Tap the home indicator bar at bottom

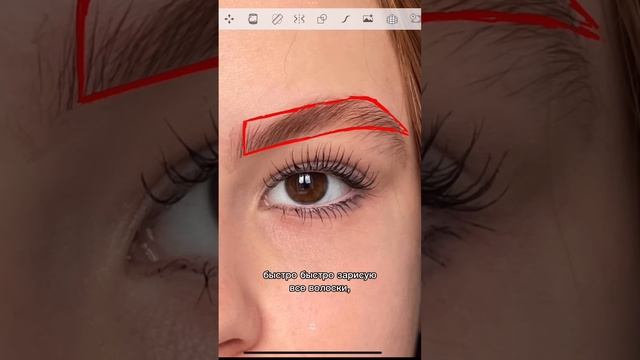313,352
